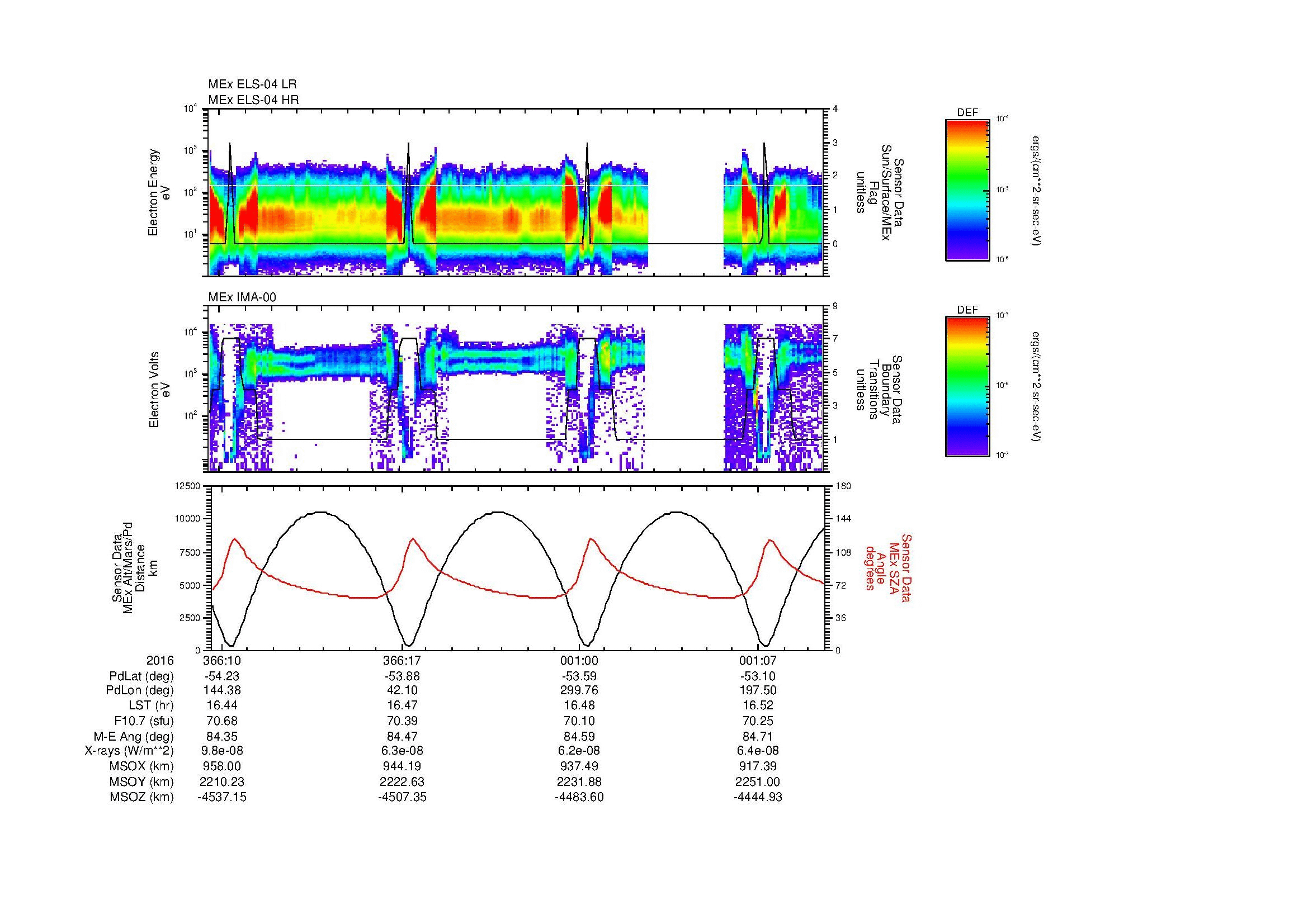Screen dimensions: 1308x924
Task: Click the 'M-E Ang (deg)' row label
Action: [134, 736]
